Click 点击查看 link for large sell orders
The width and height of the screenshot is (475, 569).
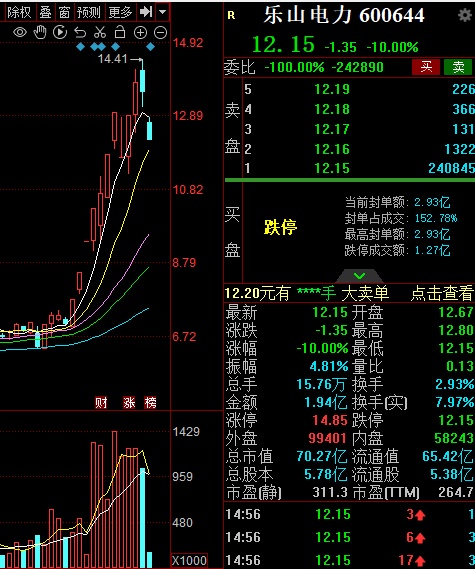click(442, 293)
